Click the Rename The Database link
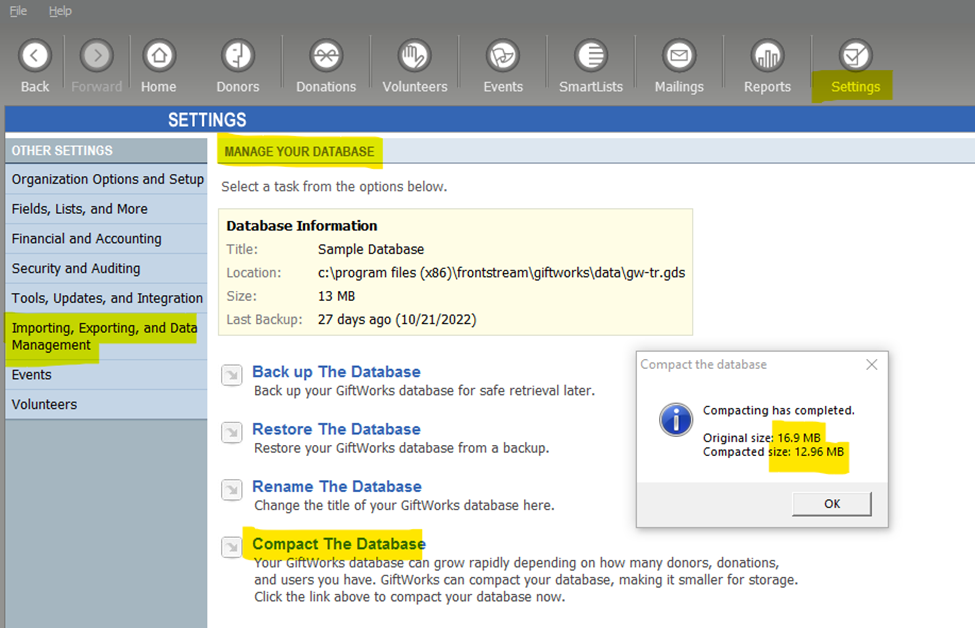 click(x=337, y=486)
